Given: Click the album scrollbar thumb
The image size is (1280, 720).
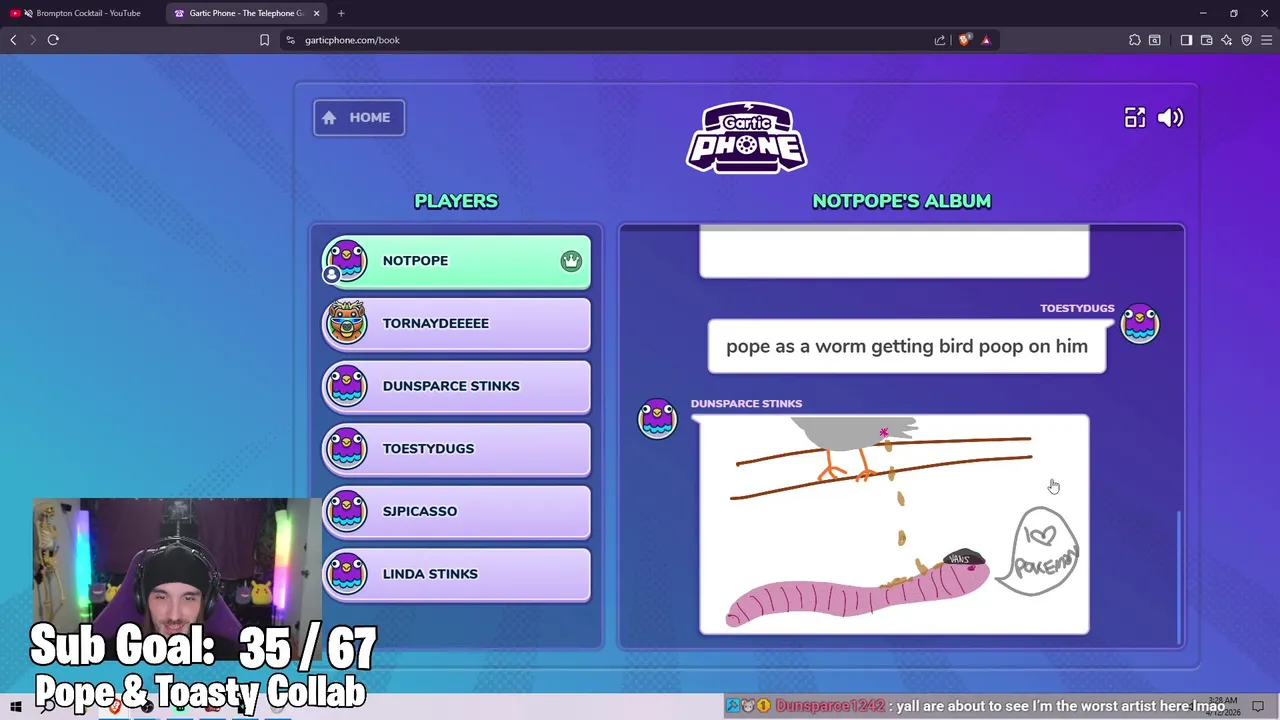Looking at the screenshot, I should (1179, 577).
